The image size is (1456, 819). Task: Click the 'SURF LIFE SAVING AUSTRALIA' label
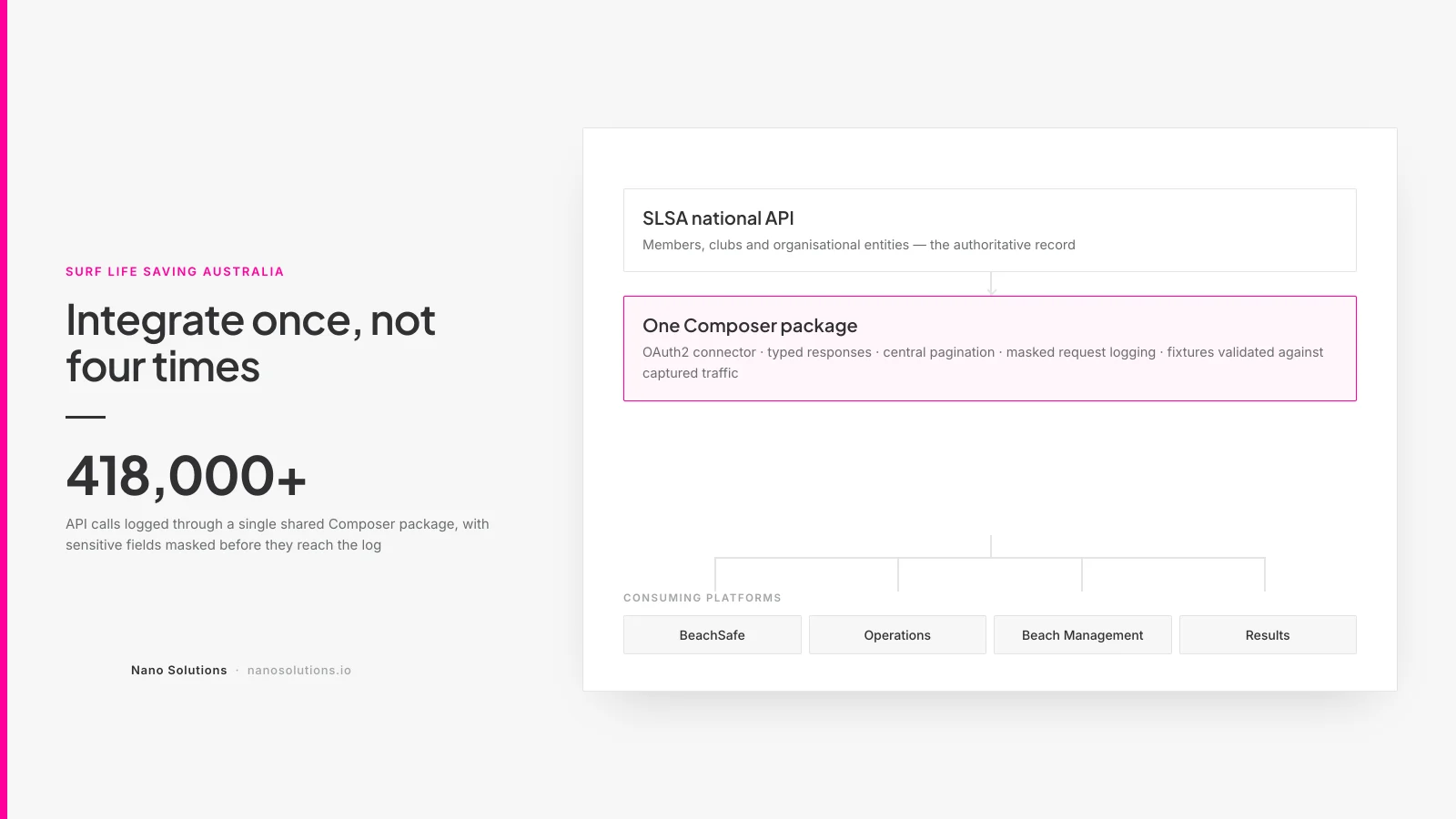click(175, 271)
